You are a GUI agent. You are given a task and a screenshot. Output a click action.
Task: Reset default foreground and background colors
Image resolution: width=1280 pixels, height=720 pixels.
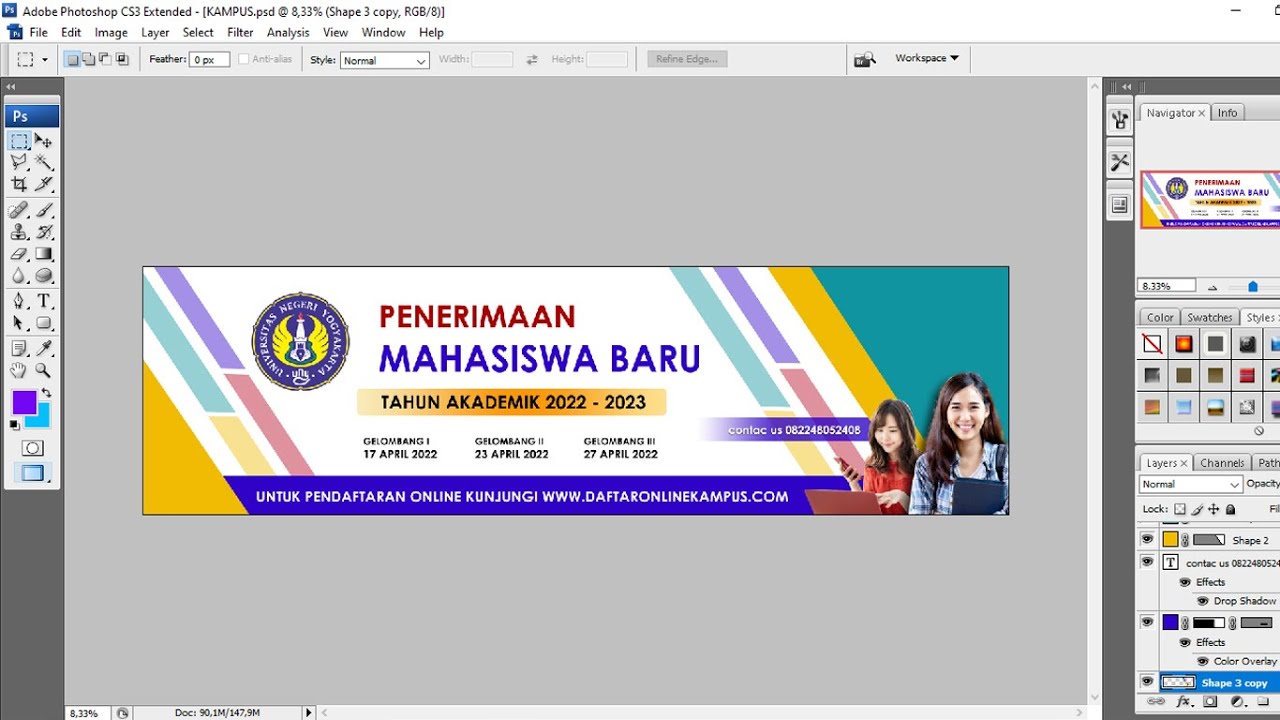click(x=14, y=425)
